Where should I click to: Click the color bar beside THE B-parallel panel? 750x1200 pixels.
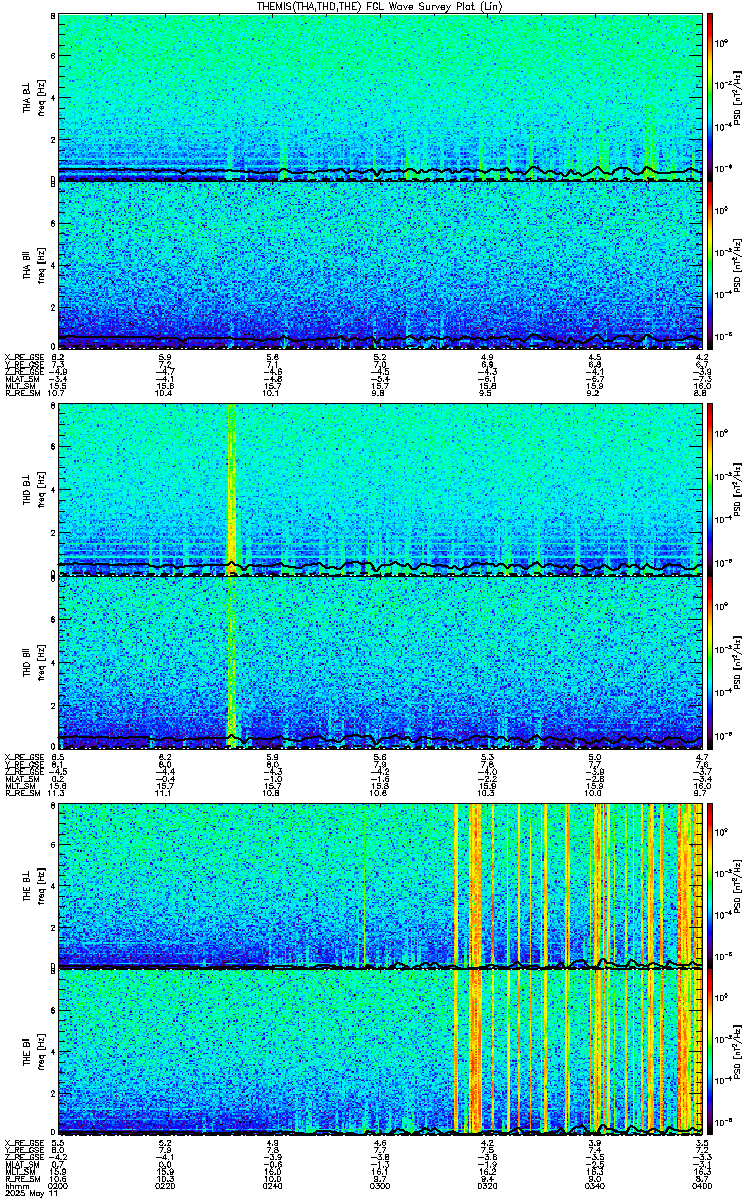711,1052
